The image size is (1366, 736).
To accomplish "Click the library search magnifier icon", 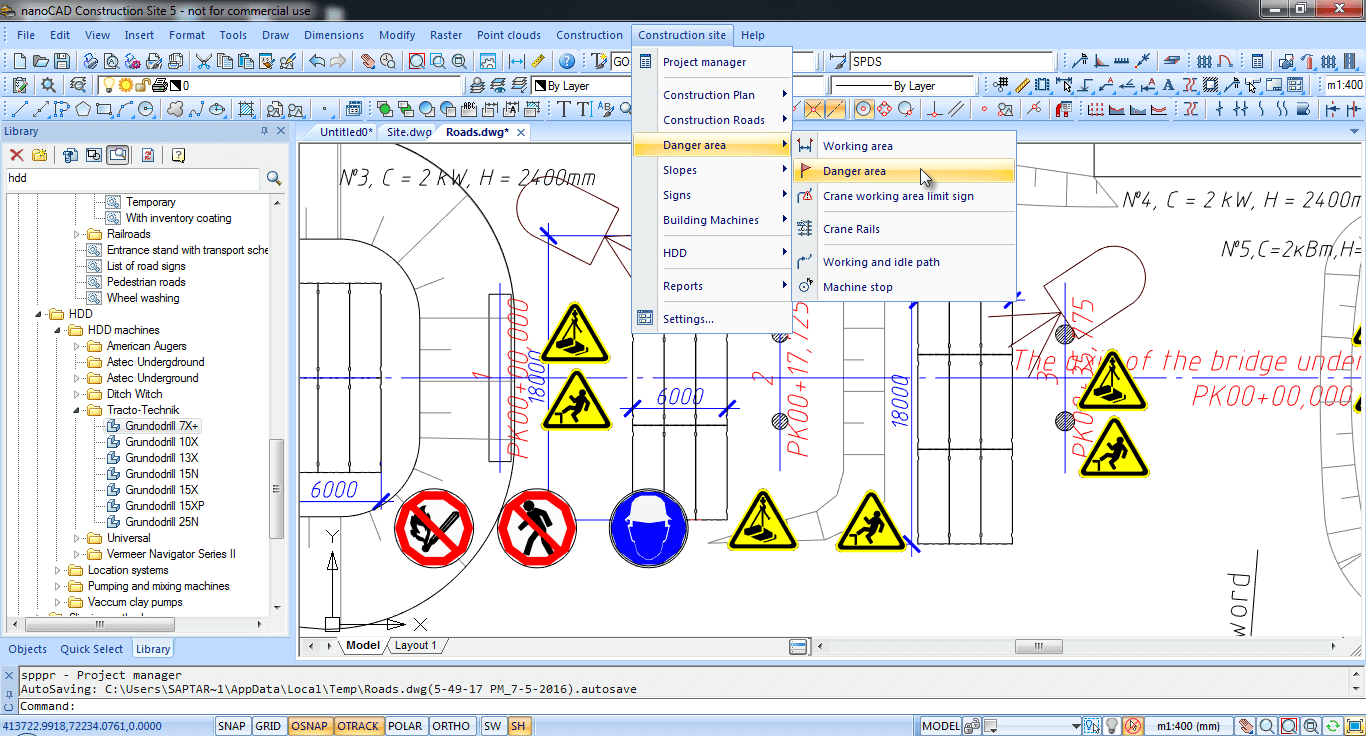I will pos(273,178).
